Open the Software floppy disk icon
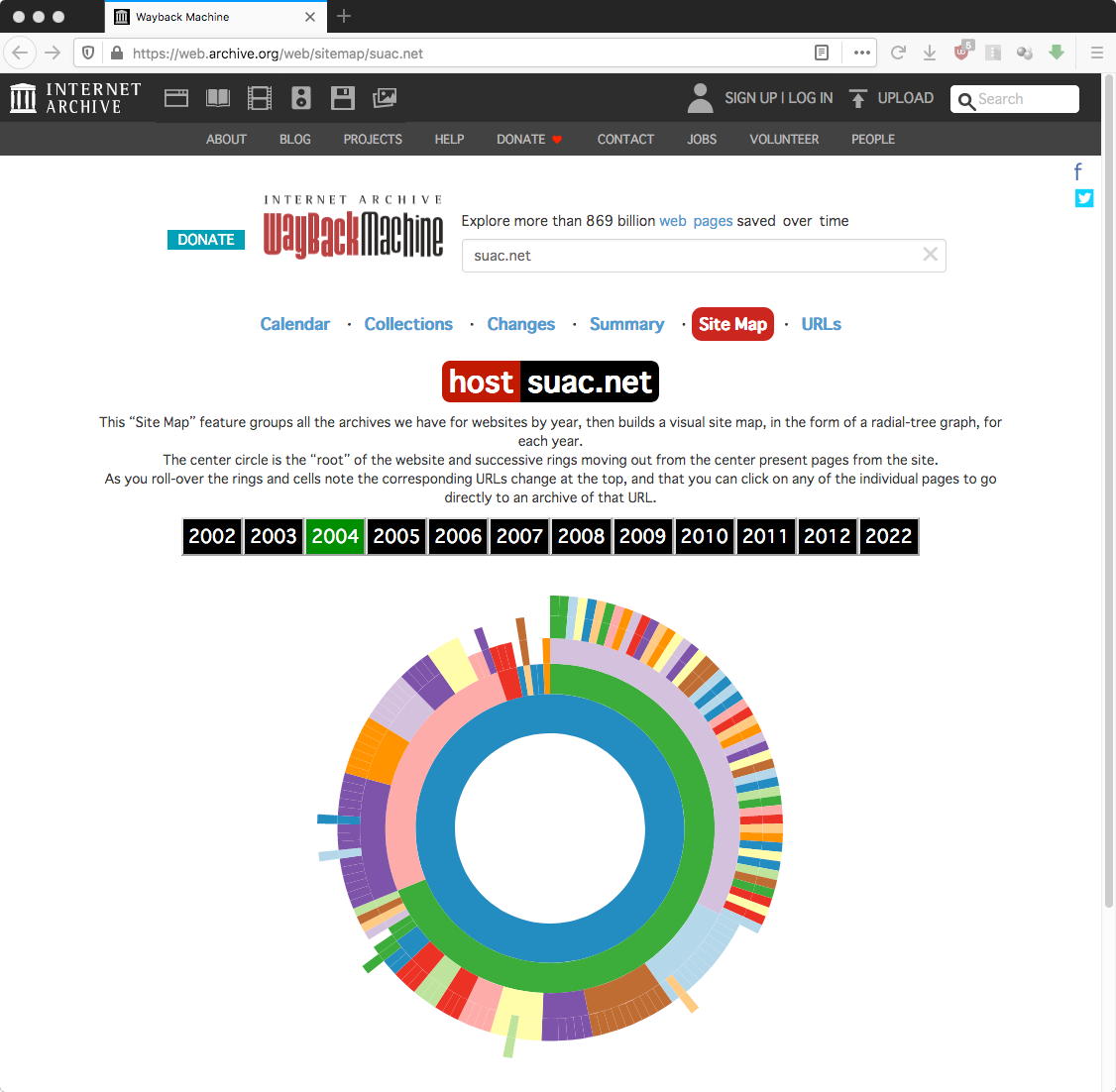The width and height of the screenshot is (1116, 1092). [x=342, y=97]
